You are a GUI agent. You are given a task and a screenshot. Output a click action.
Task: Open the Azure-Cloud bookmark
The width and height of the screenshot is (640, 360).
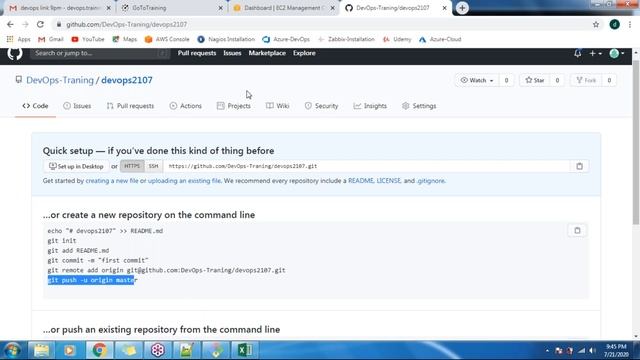click(x=440, y=39)
